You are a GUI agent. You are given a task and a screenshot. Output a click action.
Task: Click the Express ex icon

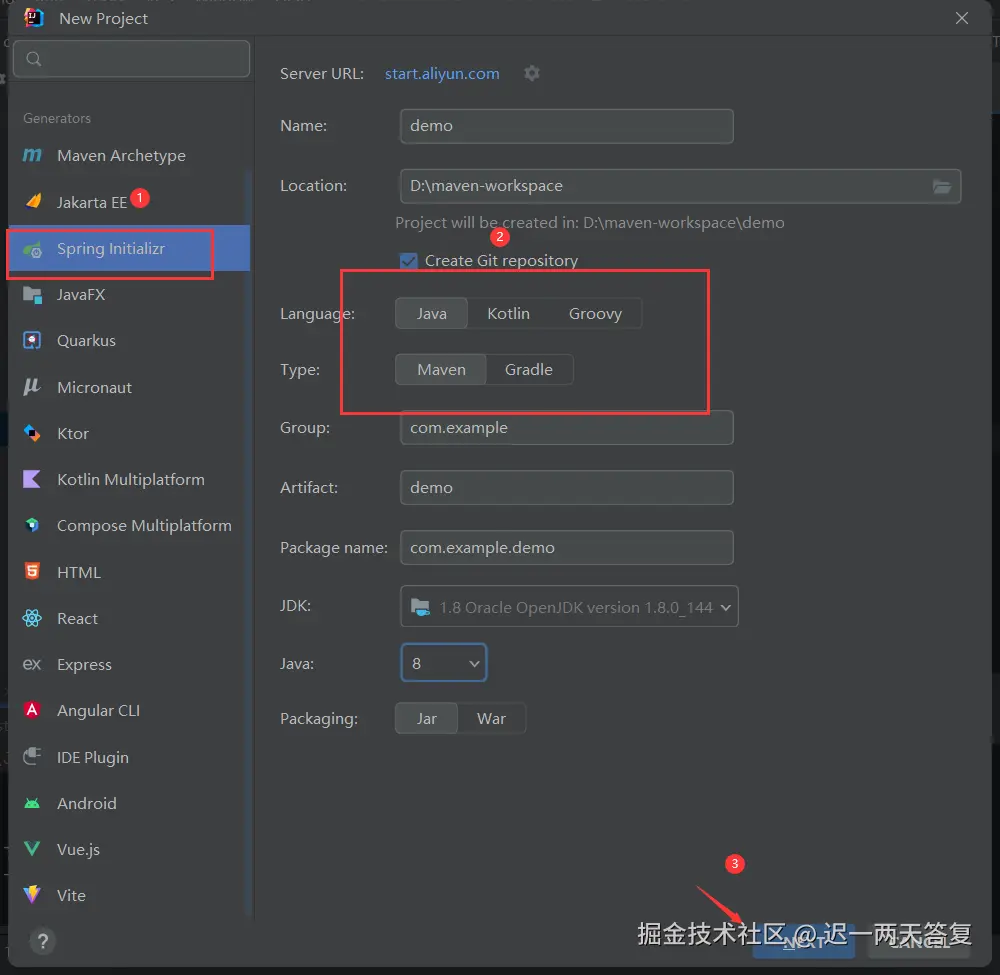pyautogui.click(x=32, y=664)
